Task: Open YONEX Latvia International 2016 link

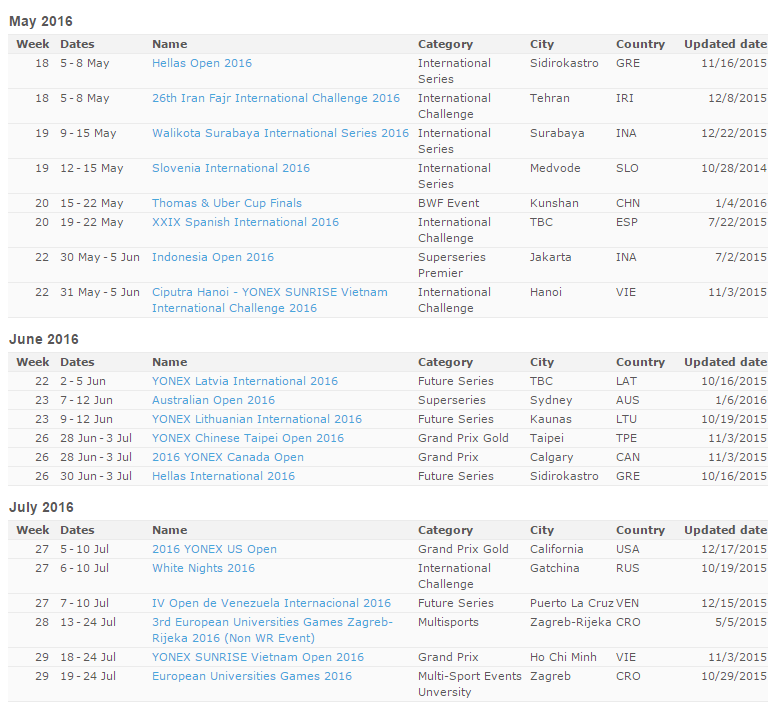Action: (x=245, y=381)
